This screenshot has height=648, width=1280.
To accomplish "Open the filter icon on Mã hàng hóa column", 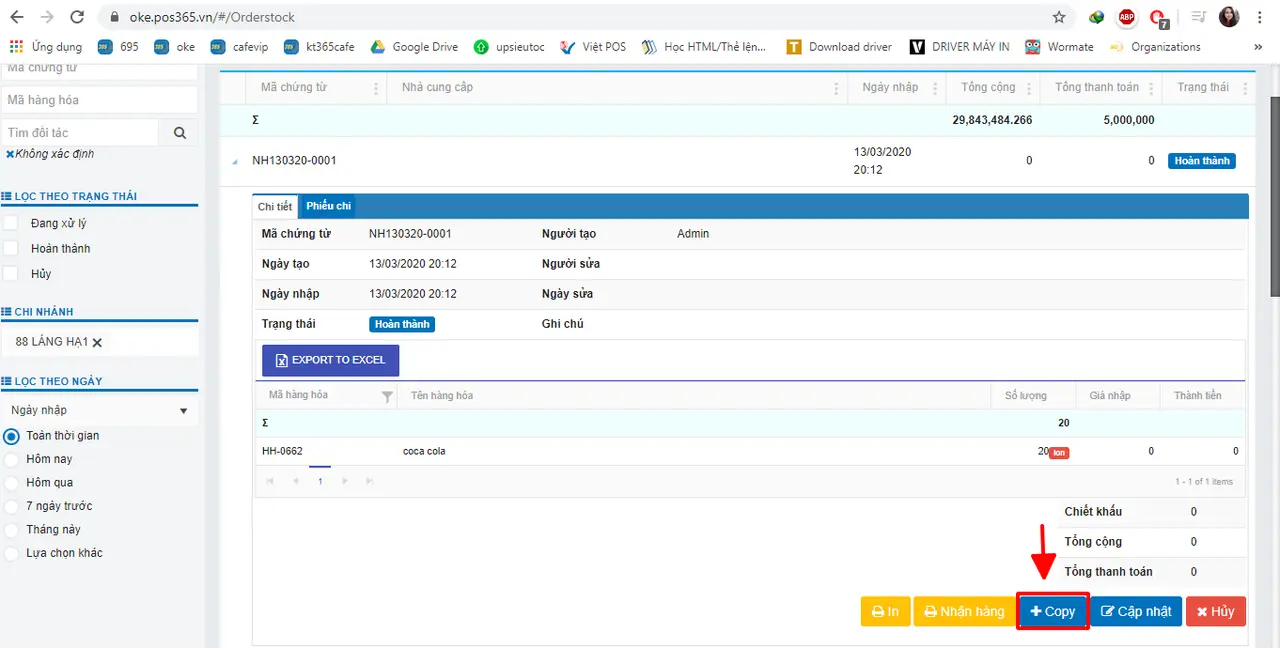I will (387, 396).
